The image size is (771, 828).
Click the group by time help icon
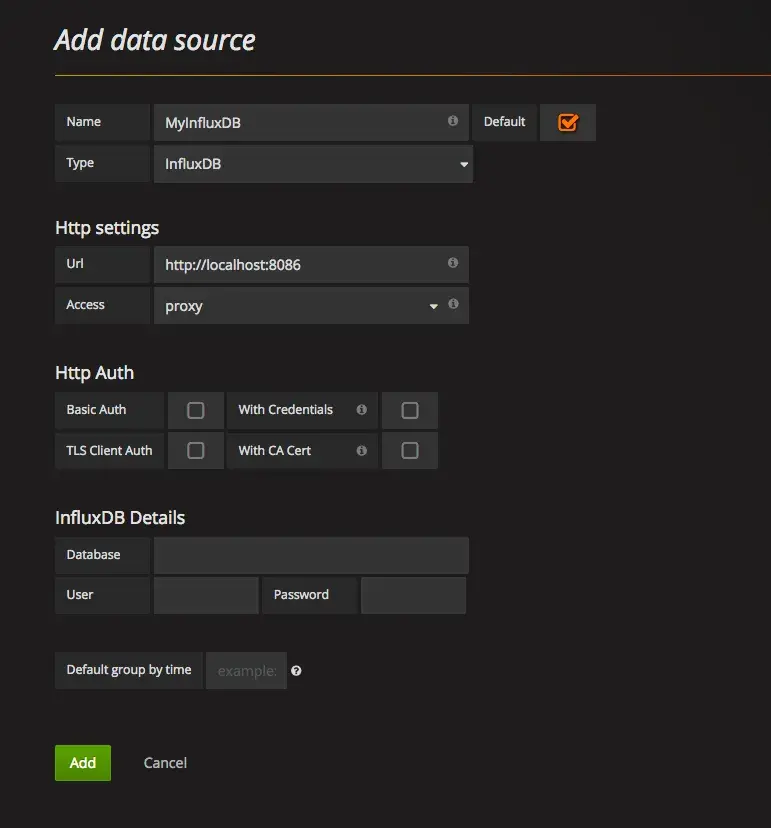tap(296, 671)
